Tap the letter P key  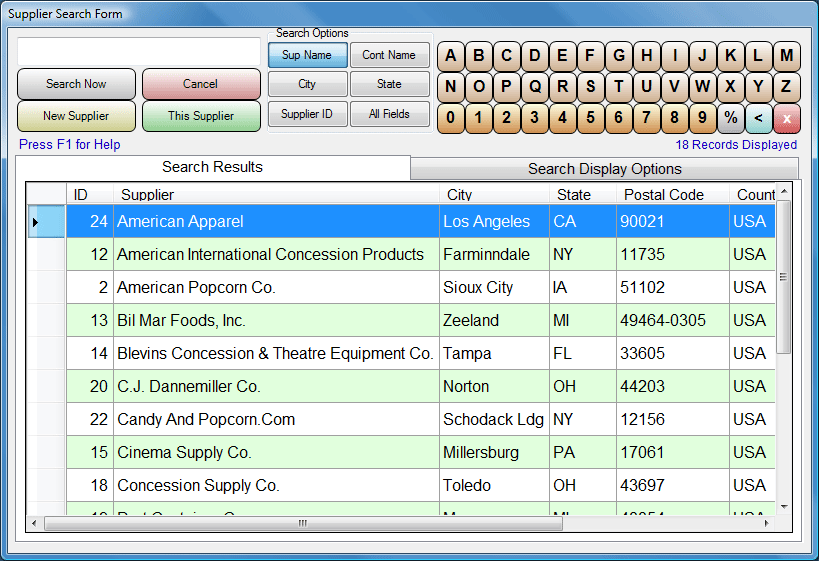click(x=506, y=87)
